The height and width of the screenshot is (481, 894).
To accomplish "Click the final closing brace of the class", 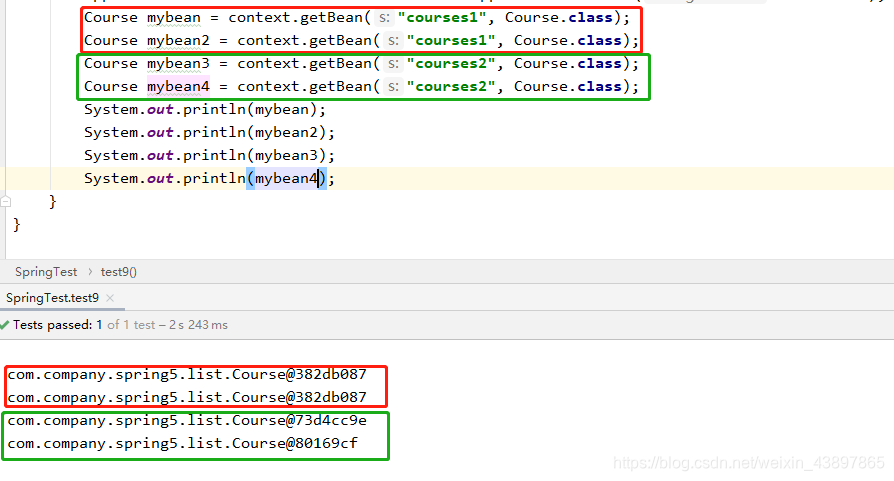I will coord(17,225).
